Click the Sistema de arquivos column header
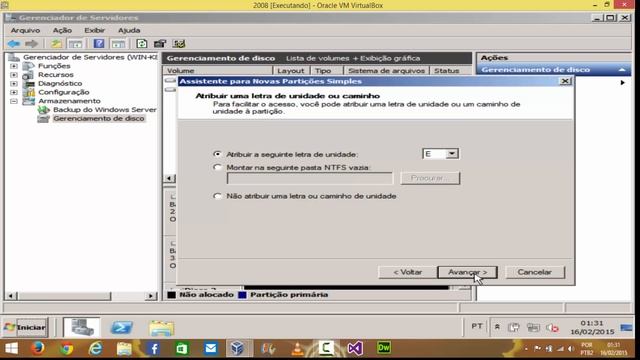The height and width of the screenshot is (360, 640). (x=387, y=71)
